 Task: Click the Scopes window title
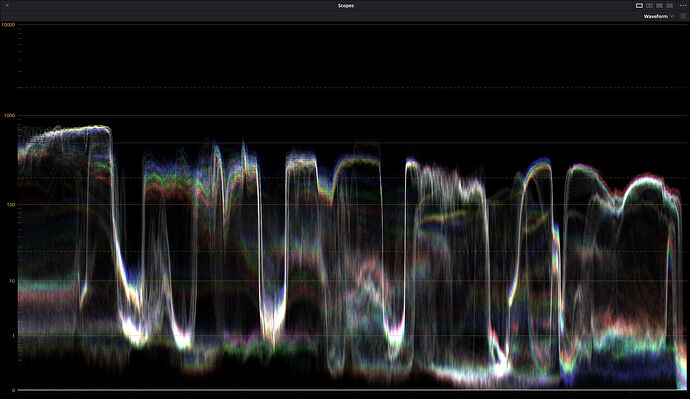(346, 6)
